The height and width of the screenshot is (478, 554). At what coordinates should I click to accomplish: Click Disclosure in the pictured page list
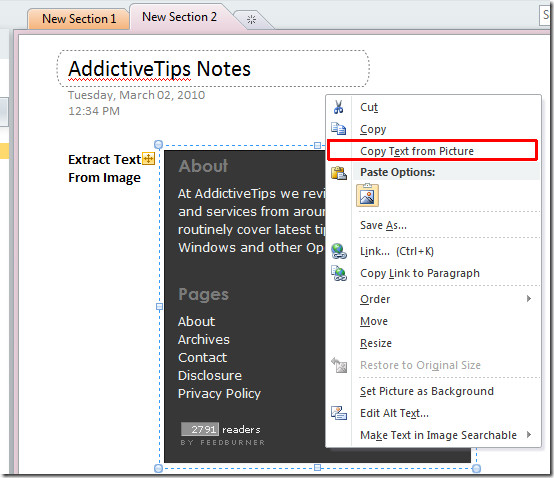point(210,376)
